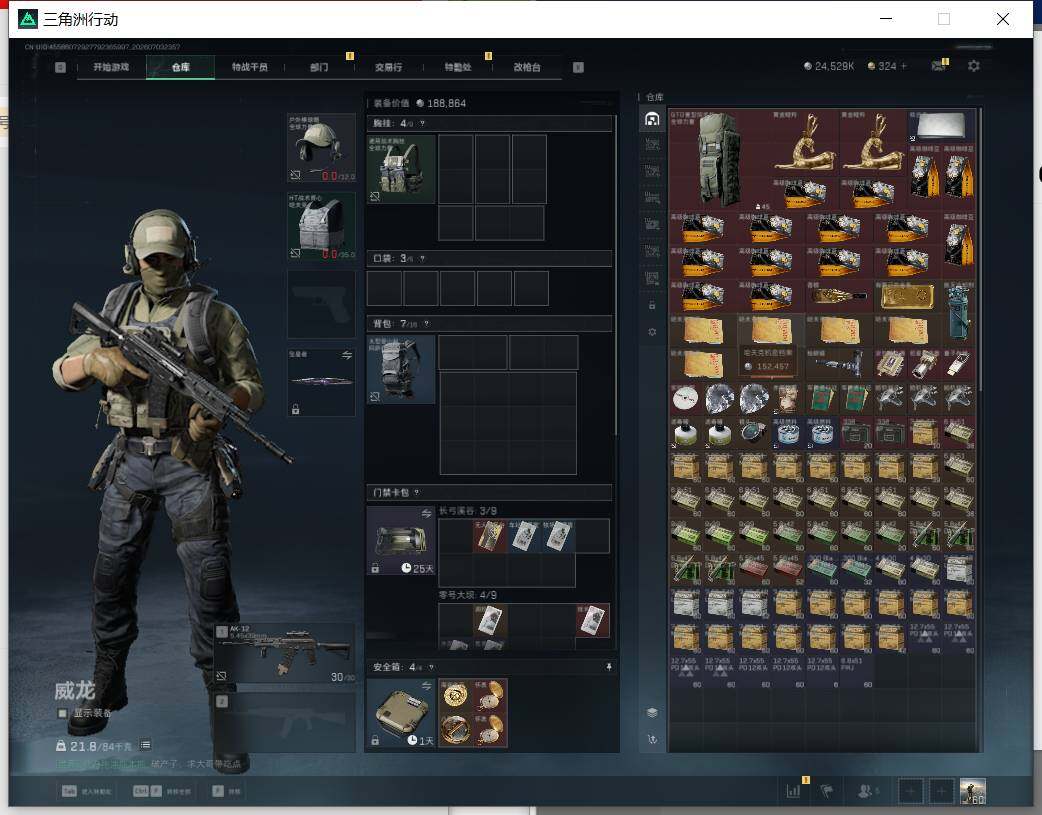
Task: Open the friends list icon in bottom bar
Action: tap(866, 790)
